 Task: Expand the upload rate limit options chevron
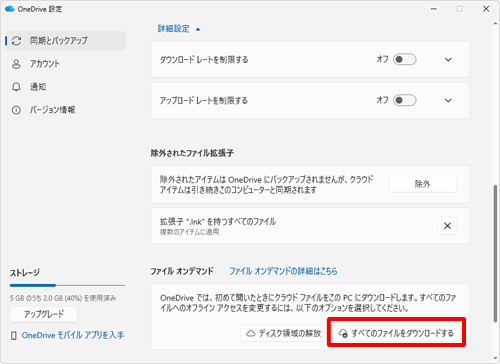(x=448, y=100)
